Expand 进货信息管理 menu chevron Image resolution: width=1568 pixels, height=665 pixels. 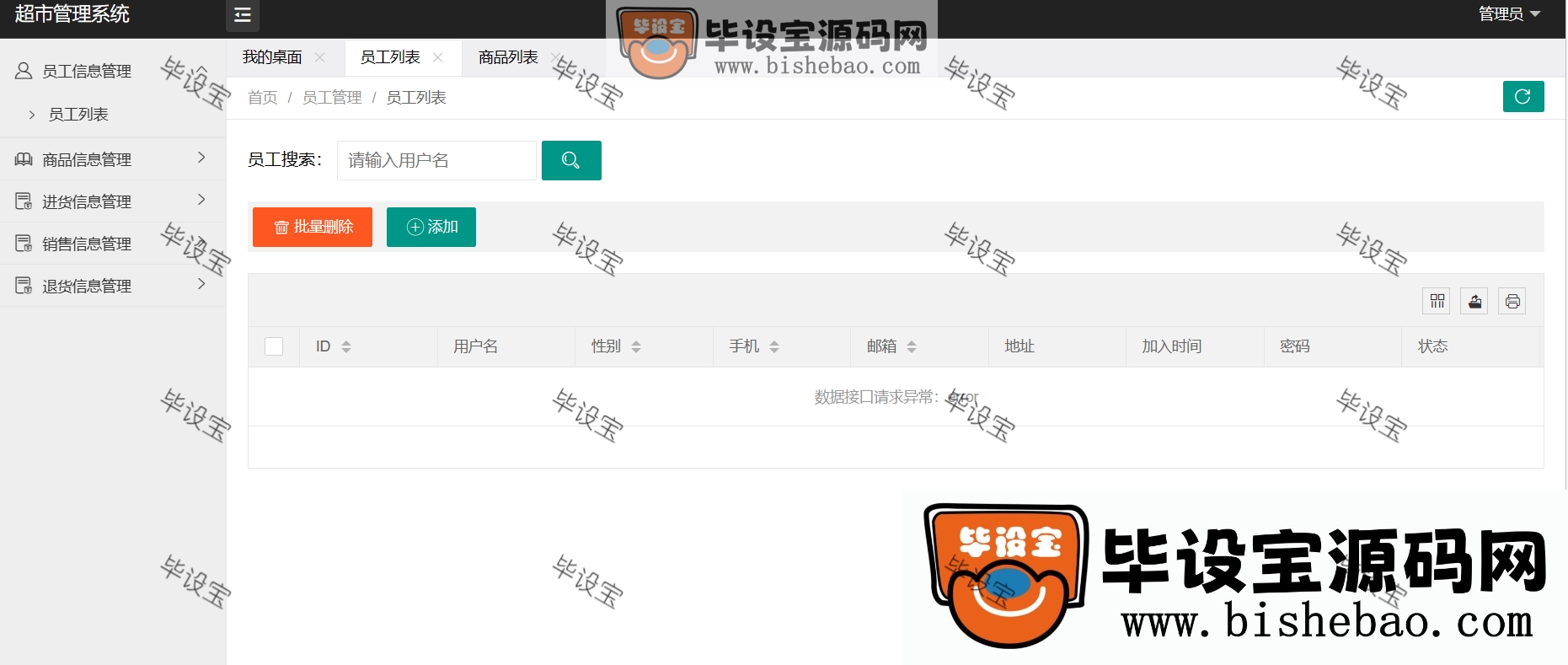(x=201, y=200)
